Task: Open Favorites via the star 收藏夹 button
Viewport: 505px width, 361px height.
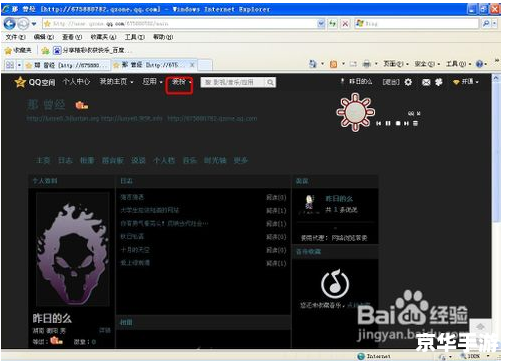Action: coord(18,50)
